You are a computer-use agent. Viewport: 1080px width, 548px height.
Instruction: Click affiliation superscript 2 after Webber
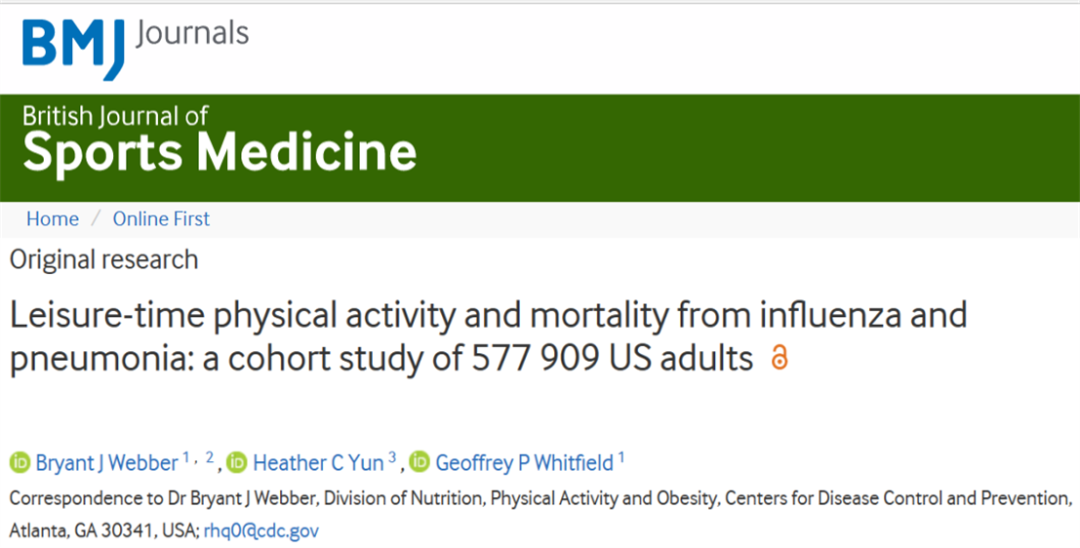211,459
